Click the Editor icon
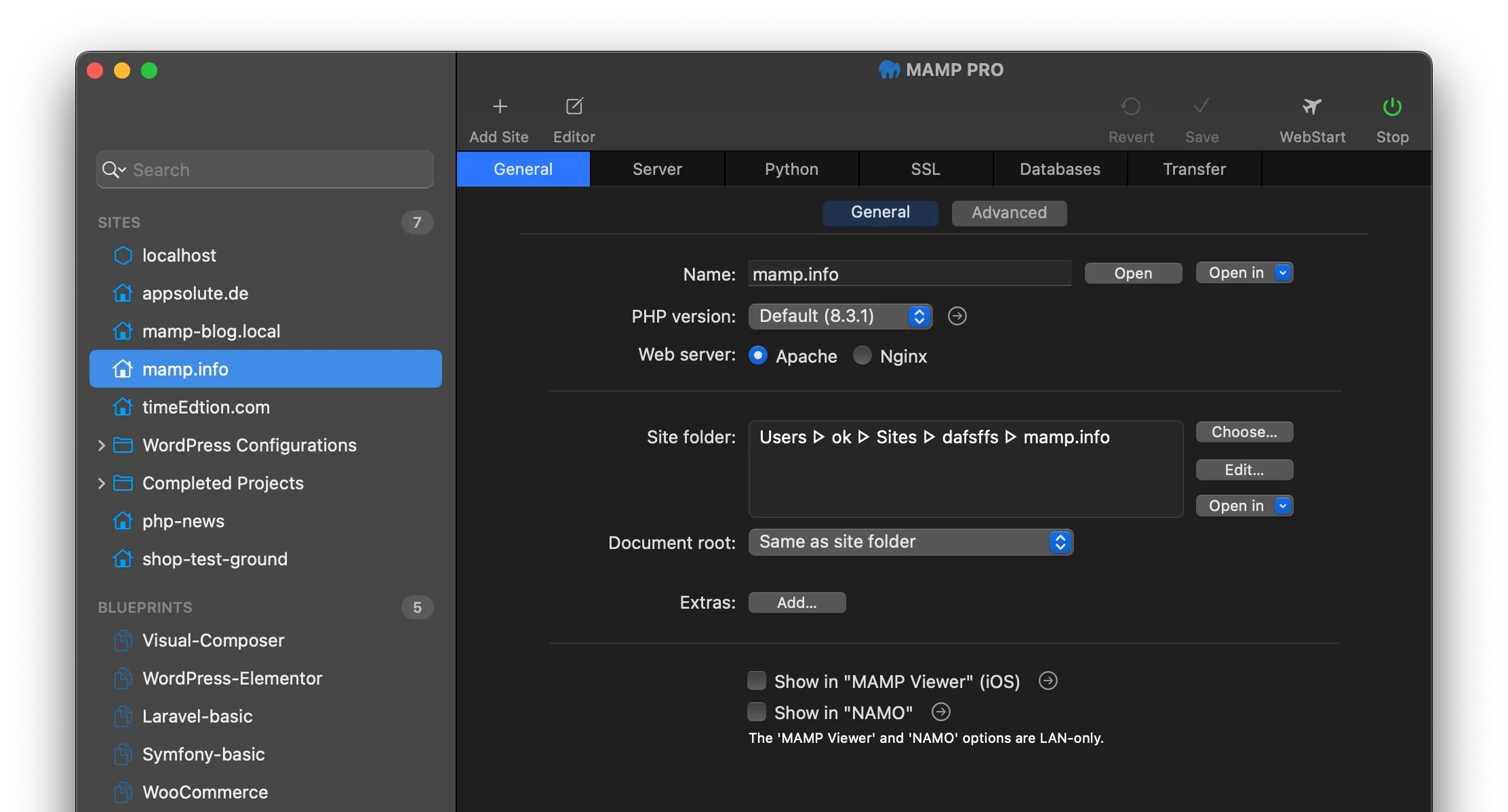The image size is (1508, 812). [x=574, y=106]
